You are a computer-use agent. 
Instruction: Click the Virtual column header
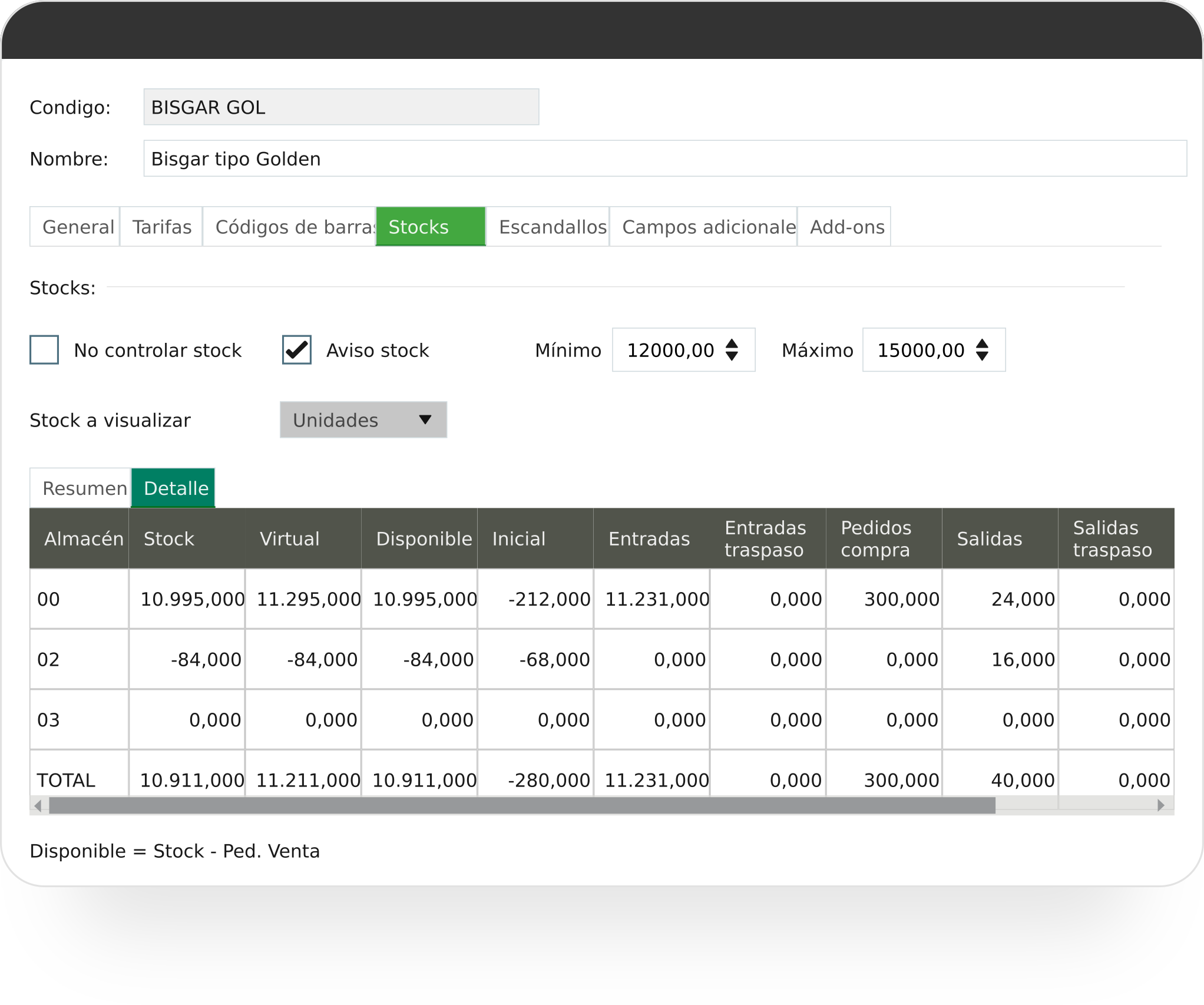pyautogui.click(x=303, y=538)
